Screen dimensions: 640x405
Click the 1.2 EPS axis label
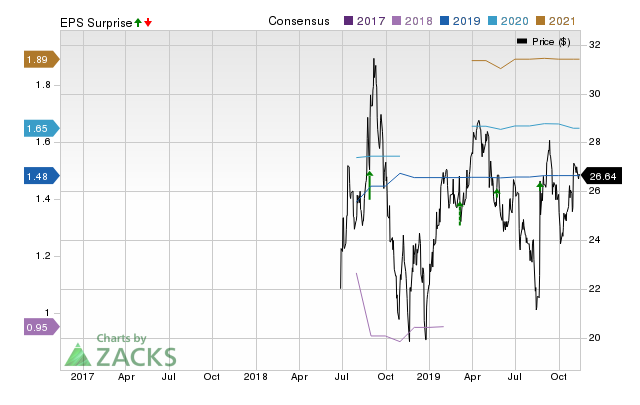coord(43,256)
